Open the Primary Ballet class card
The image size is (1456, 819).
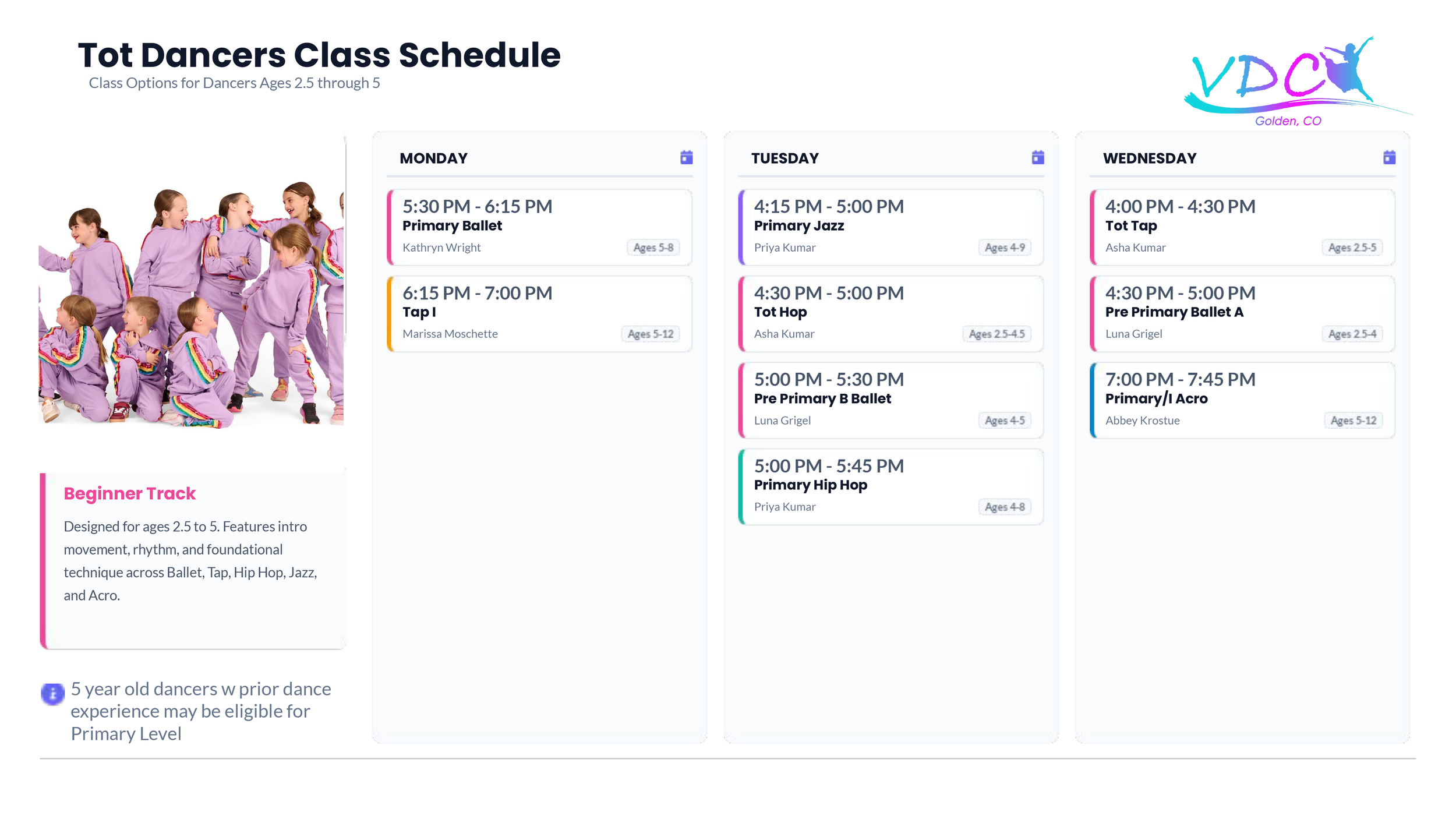click(x=539, y=227)
